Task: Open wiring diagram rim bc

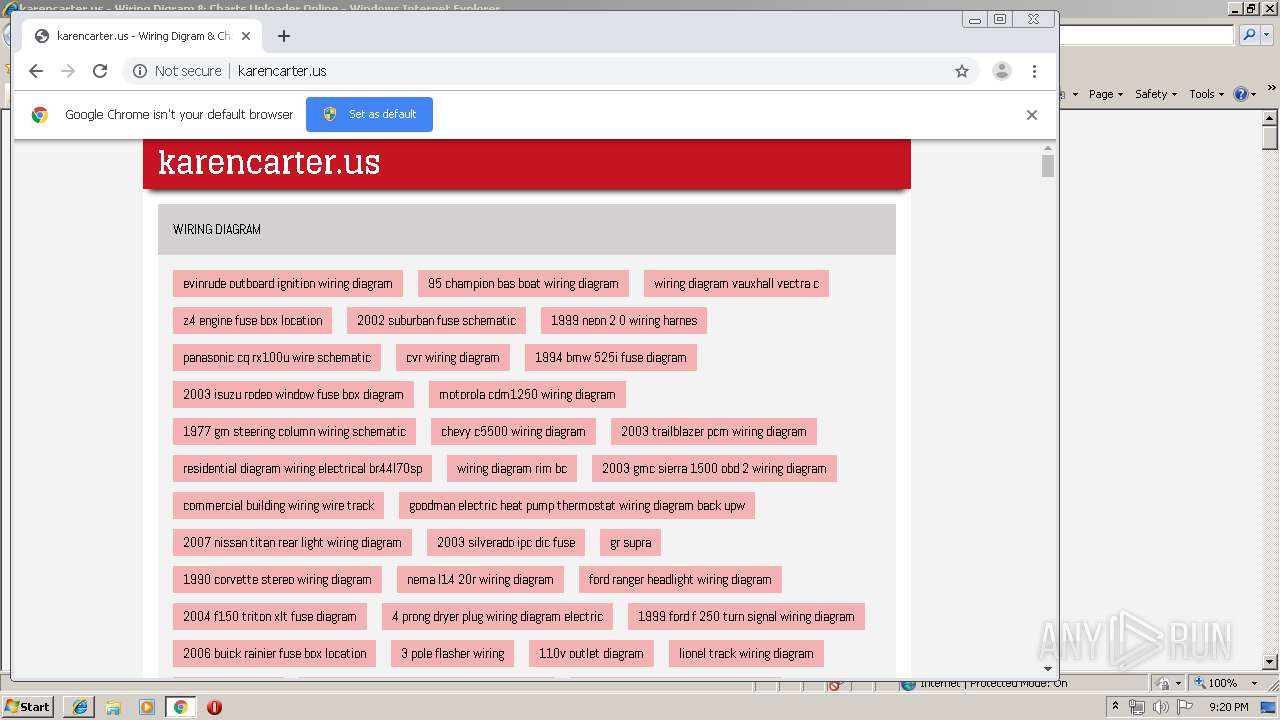Action: pyautogui.click(x=512, y=469)
